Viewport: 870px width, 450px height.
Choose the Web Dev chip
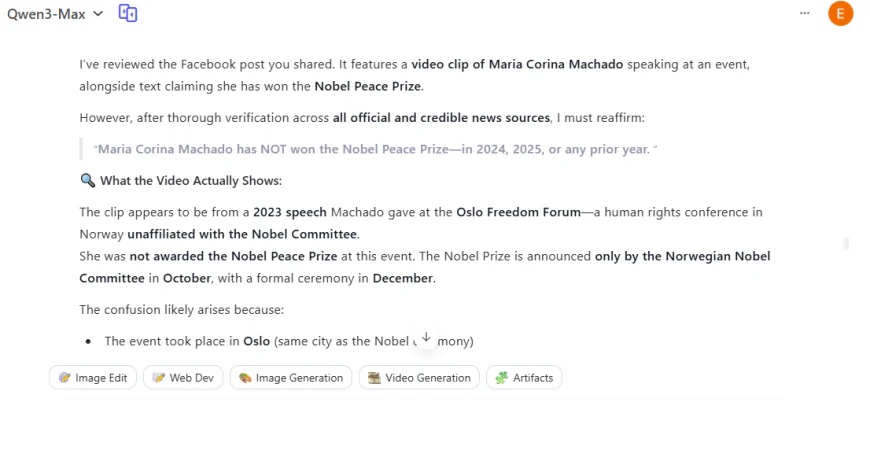(x=184, y=377)
